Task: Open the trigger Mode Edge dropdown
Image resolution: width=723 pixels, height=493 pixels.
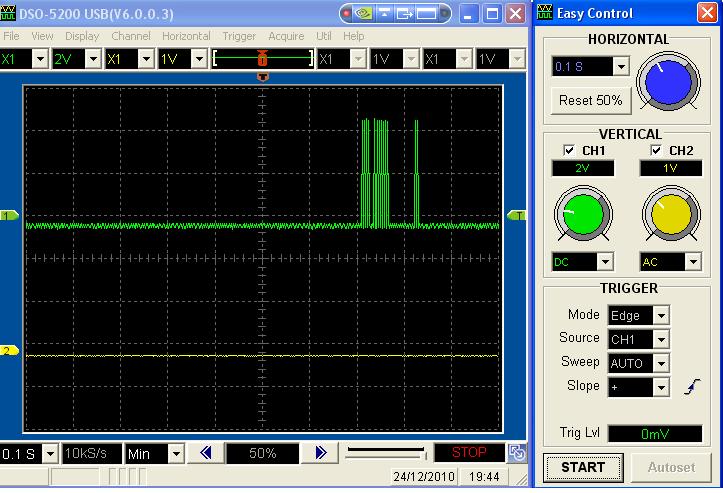Action: point(660,315)
